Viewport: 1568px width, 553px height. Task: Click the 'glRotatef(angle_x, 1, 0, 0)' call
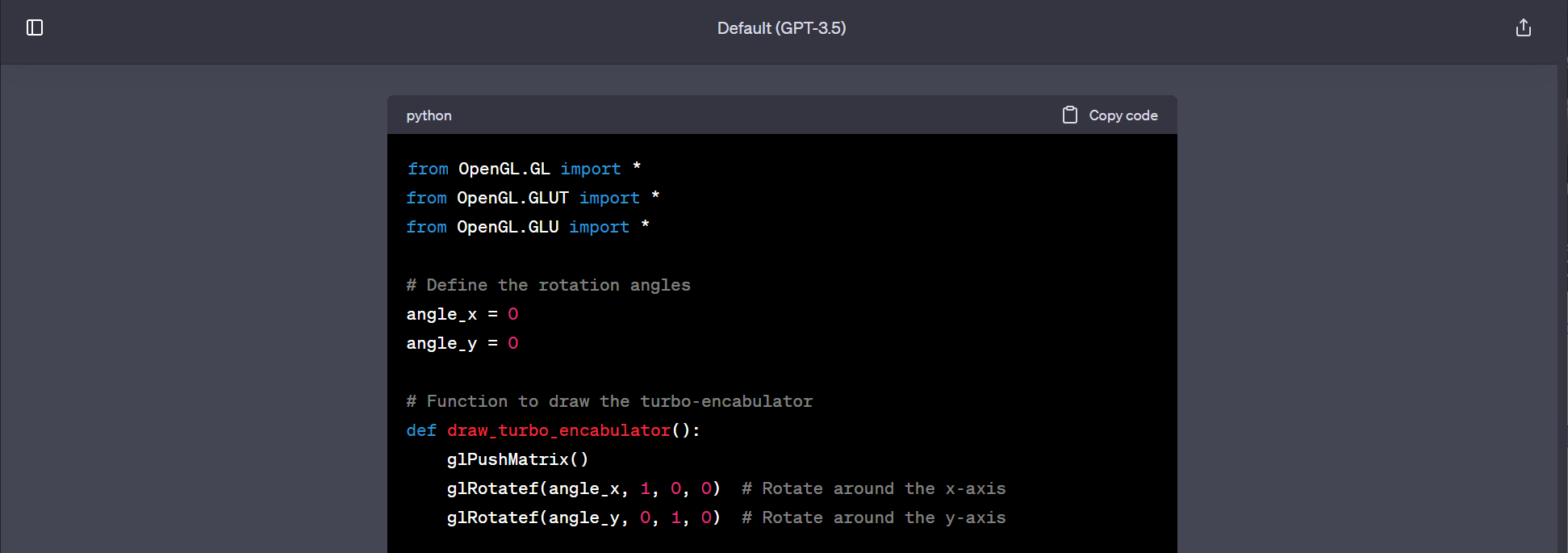pos(584,488)
